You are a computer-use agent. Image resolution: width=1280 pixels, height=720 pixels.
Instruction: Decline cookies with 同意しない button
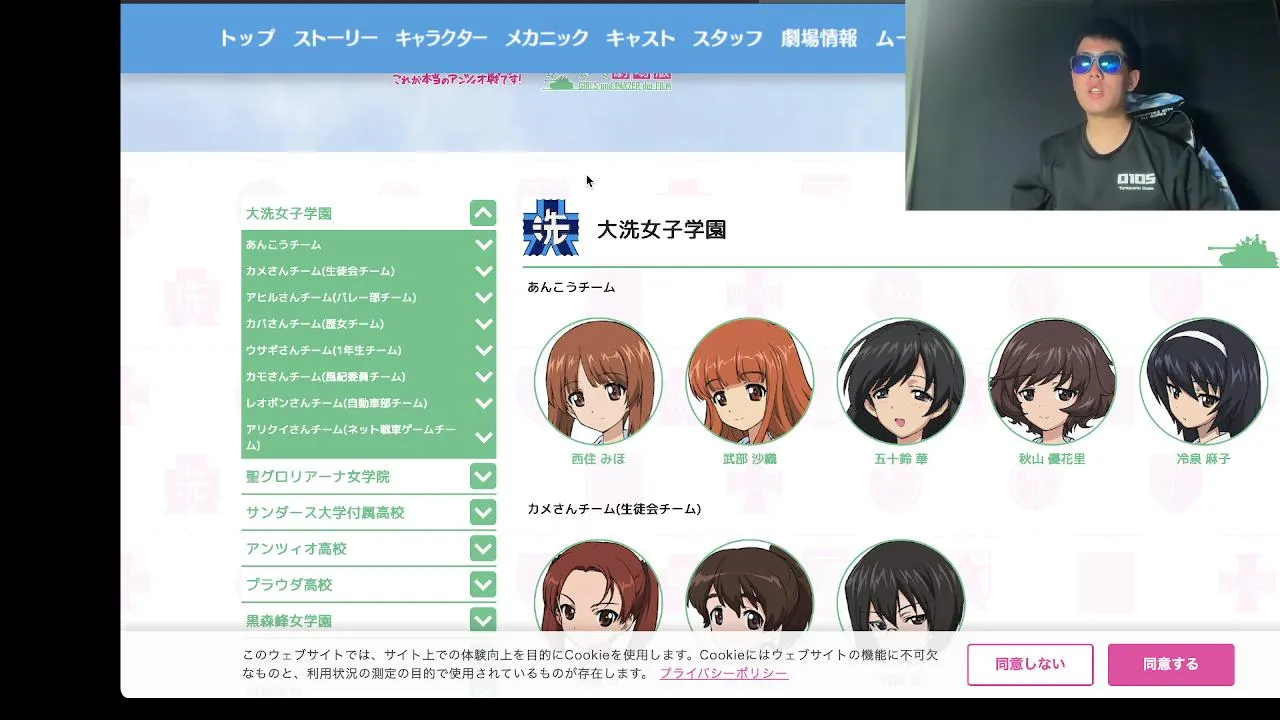coord(1030,665)
